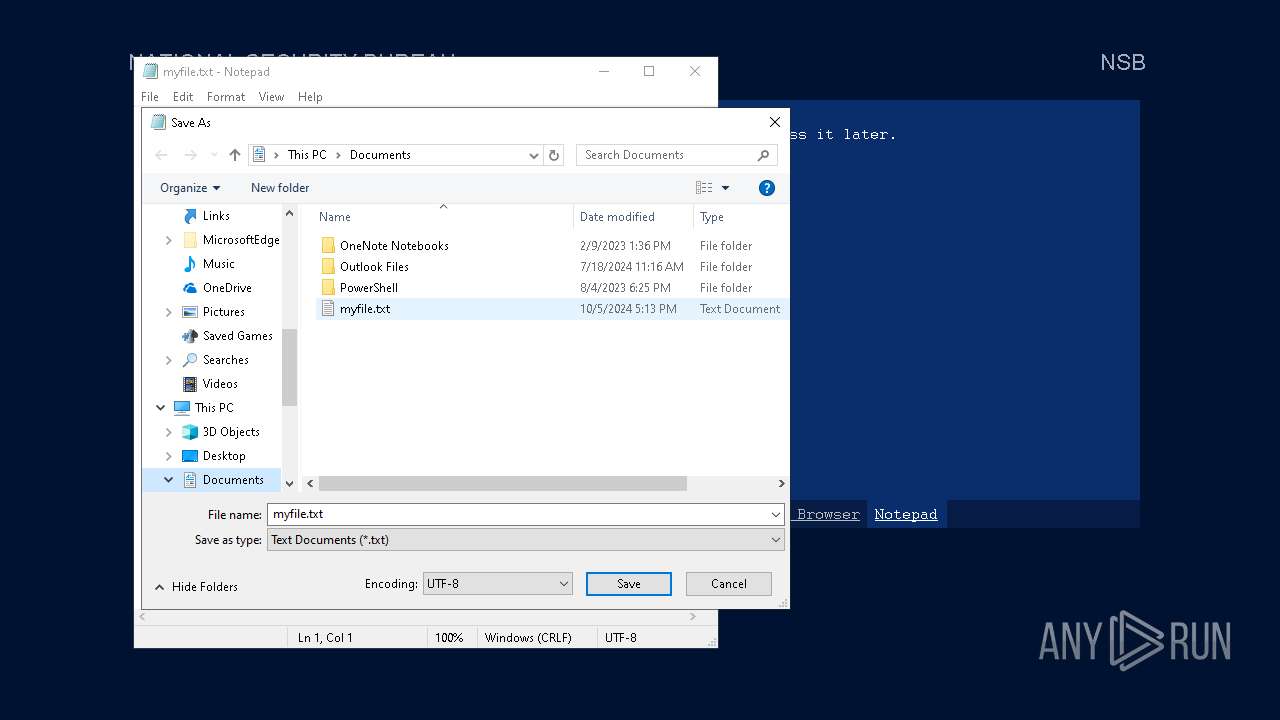This screenshot has width=1280, height=720.
Task: Sort by the Type column header
Action: point(712,217)
